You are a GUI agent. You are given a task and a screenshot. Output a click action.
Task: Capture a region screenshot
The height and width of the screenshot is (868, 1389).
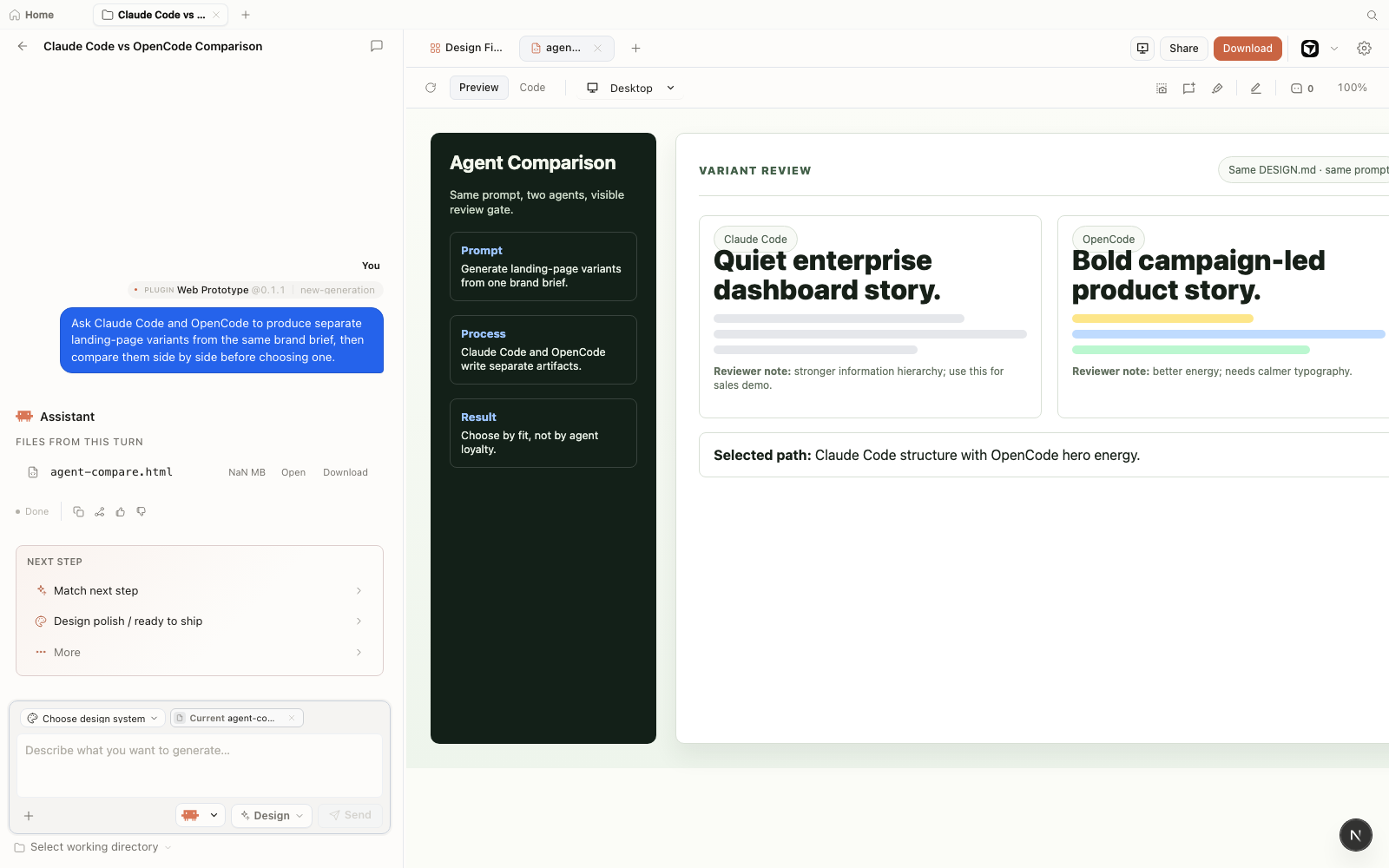[x=1162, y=88]
